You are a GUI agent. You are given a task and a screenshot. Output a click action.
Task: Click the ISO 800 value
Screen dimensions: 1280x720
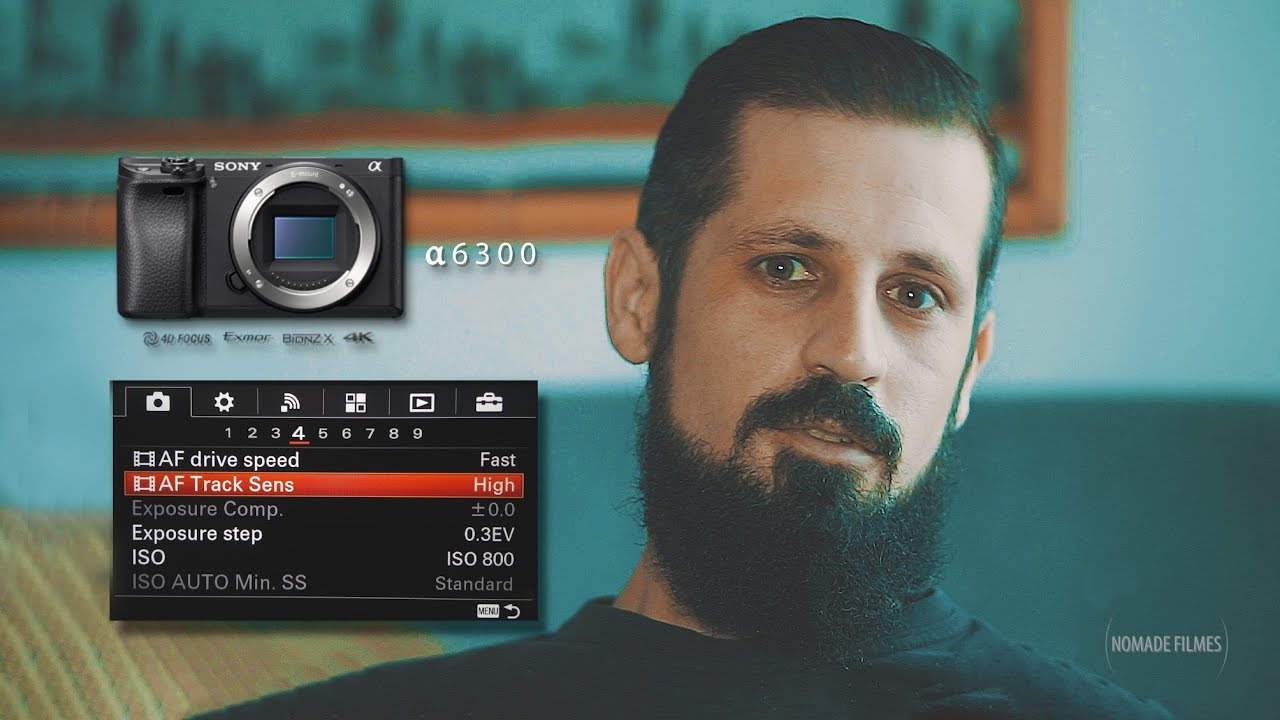[480, 559]
